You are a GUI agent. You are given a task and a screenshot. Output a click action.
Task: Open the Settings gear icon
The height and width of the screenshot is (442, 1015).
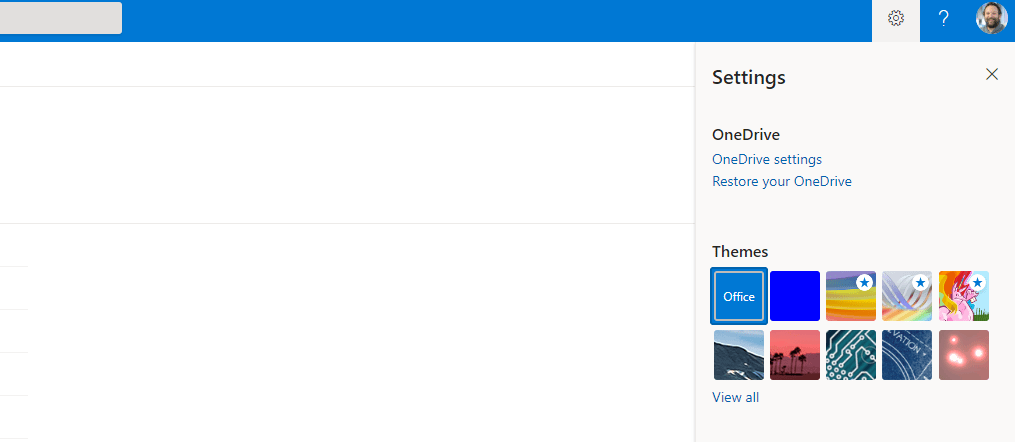pyautogui.click(x=896, y=19)
